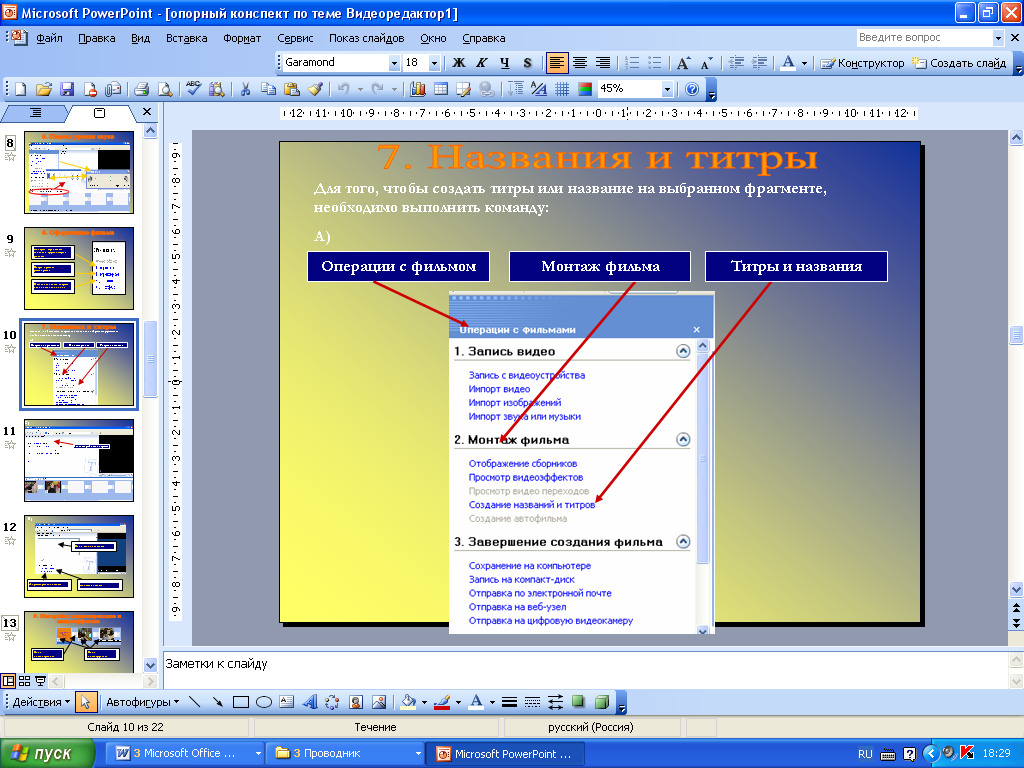Open the fill color bucket on the drawing toolbar
1024x768 pixels.
(408, 702)
